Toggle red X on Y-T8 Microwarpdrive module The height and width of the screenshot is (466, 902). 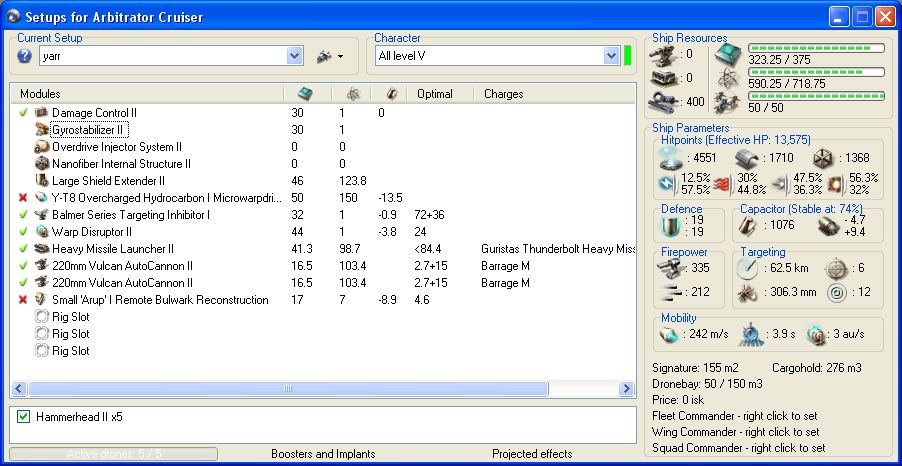point(23,198)
